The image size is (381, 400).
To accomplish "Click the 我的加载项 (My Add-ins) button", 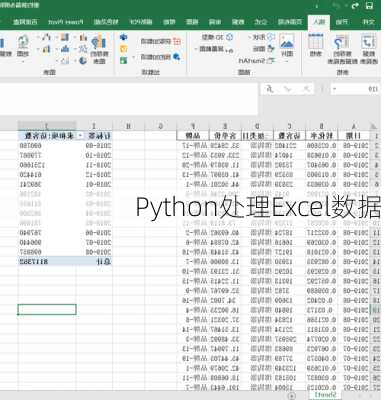I will tap(161, 57).
